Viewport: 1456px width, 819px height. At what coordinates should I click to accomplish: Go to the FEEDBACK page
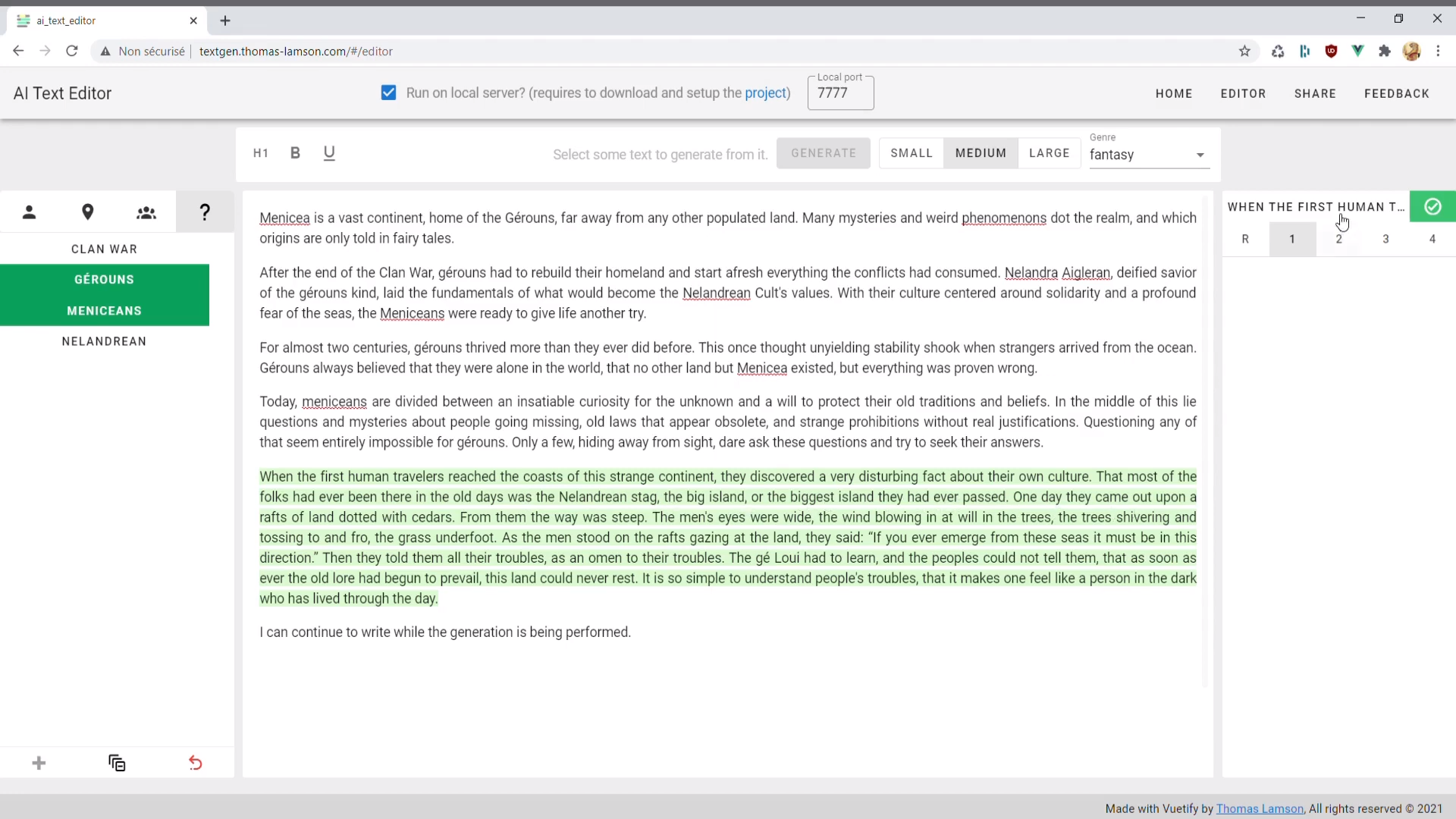point(1396,93)
